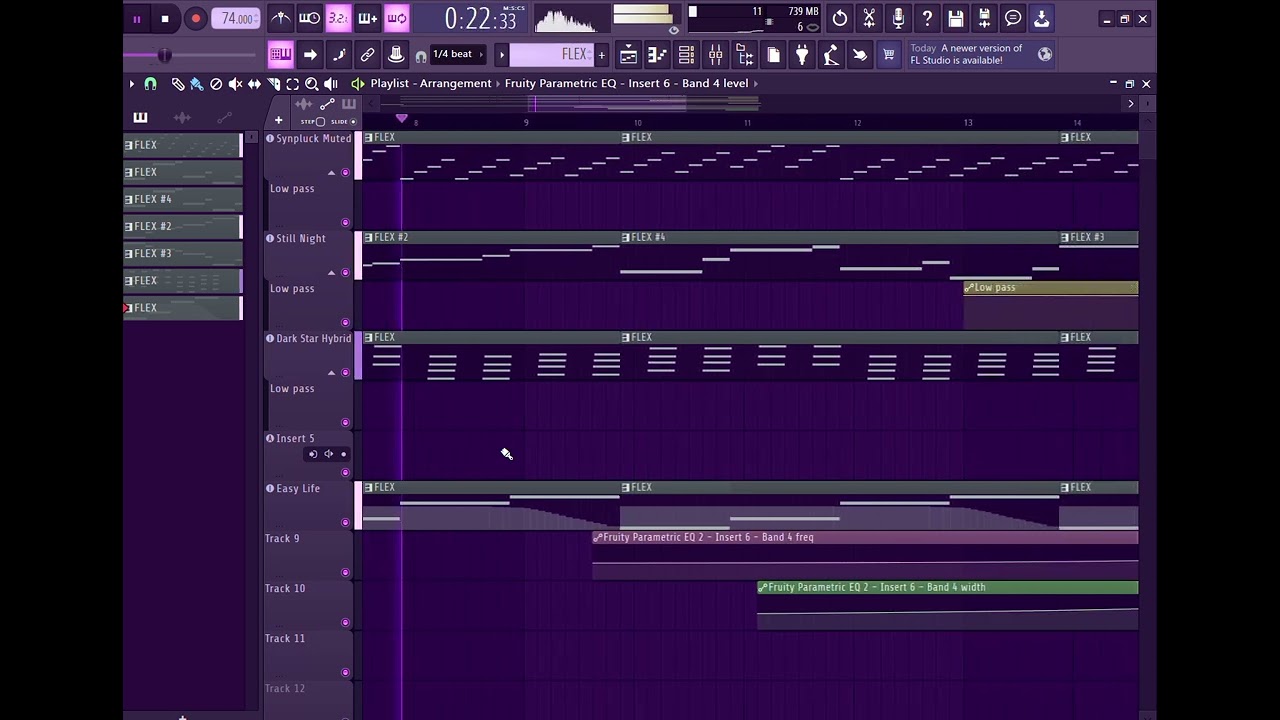The image size is (1280, 720).
Task: Click the touch controller hand icon
Action: [x=859, y=54]
